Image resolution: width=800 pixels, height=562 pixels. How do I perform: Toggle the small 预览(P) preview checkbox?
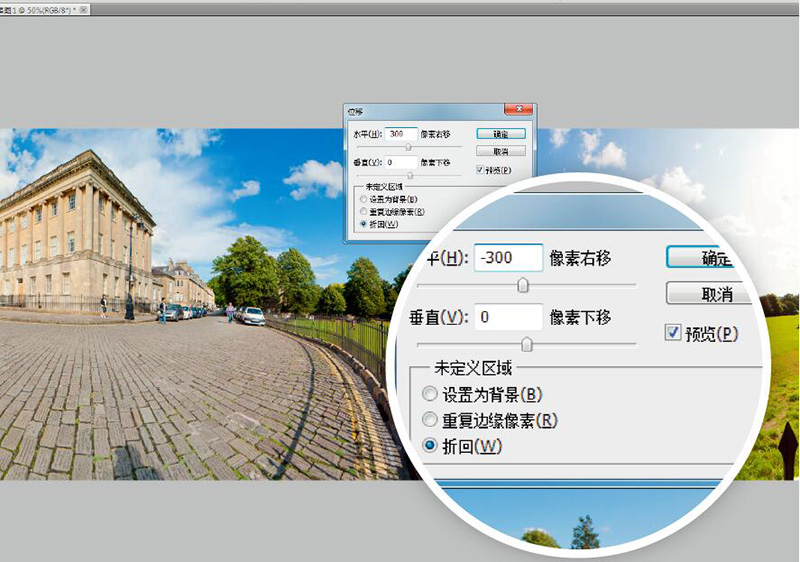point(480,170)
